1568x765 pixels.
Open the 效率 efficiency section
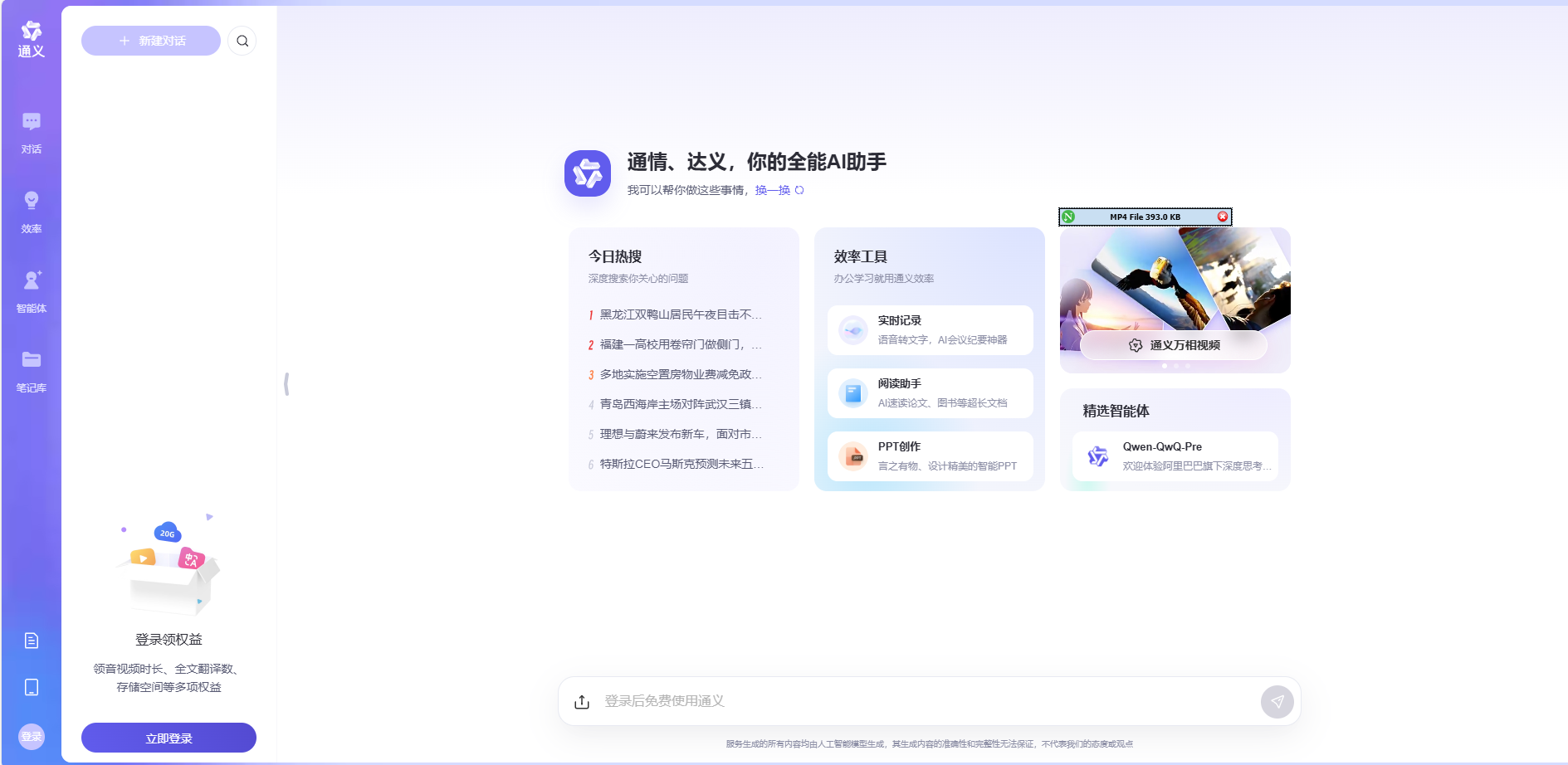tap(32, 213)
